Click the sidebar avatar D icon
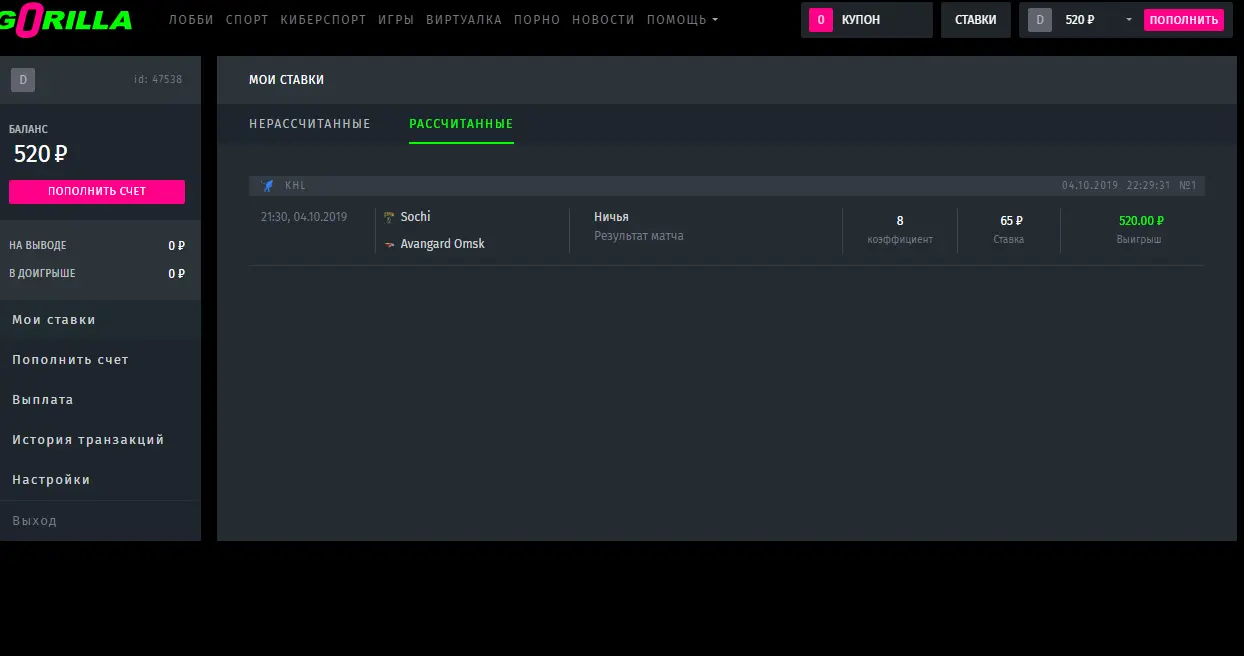Image resolution: width=1244 pixels, height=656 pixels. click(x=23, y=80)
